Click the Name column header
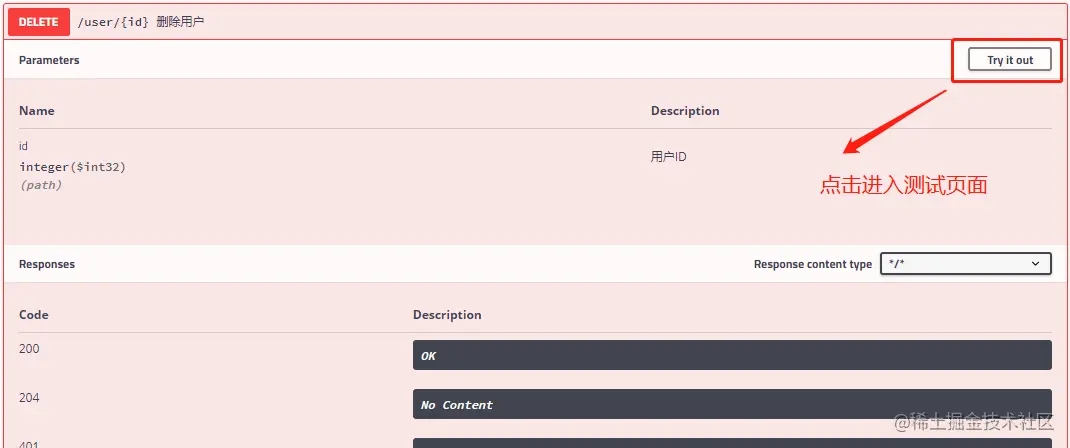This screenshot has width=1070, height=448. (x=37, y=110)
